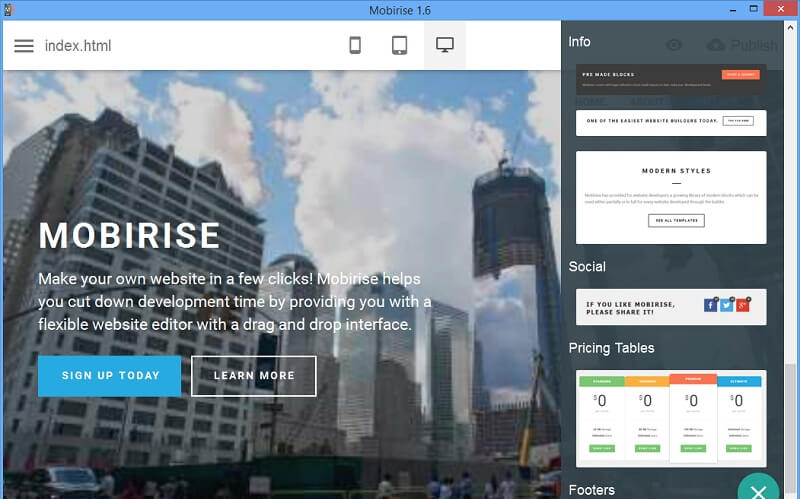Click the Google Plus icon in social block

[742, 305]
